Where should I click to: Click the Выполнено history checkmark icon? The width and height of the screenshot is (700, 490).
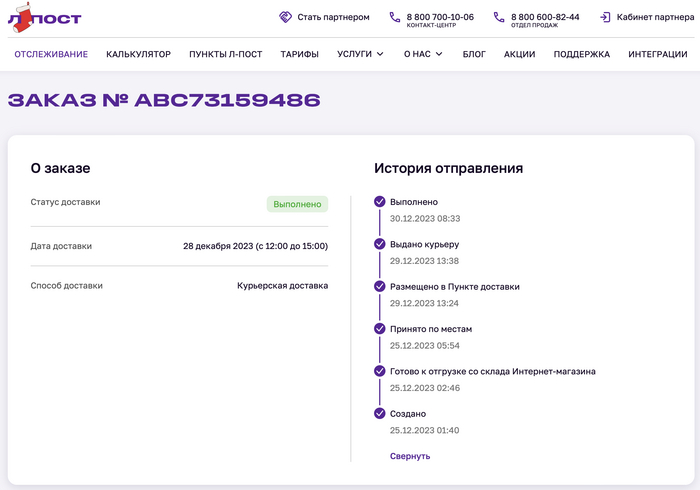[x=380, y=202]
